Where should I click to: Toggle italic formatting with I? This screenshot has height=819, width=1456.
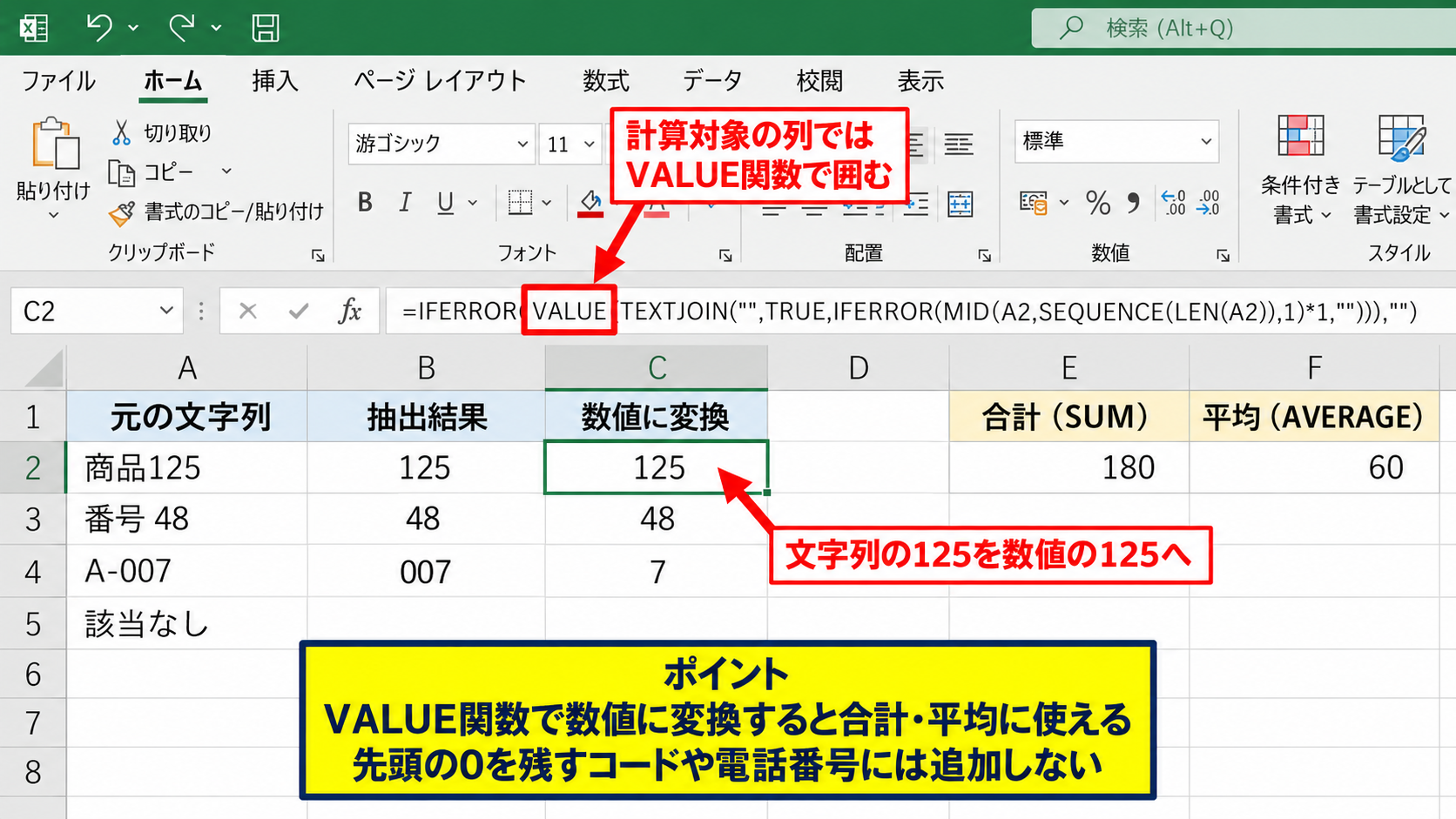tap(405, 203)
